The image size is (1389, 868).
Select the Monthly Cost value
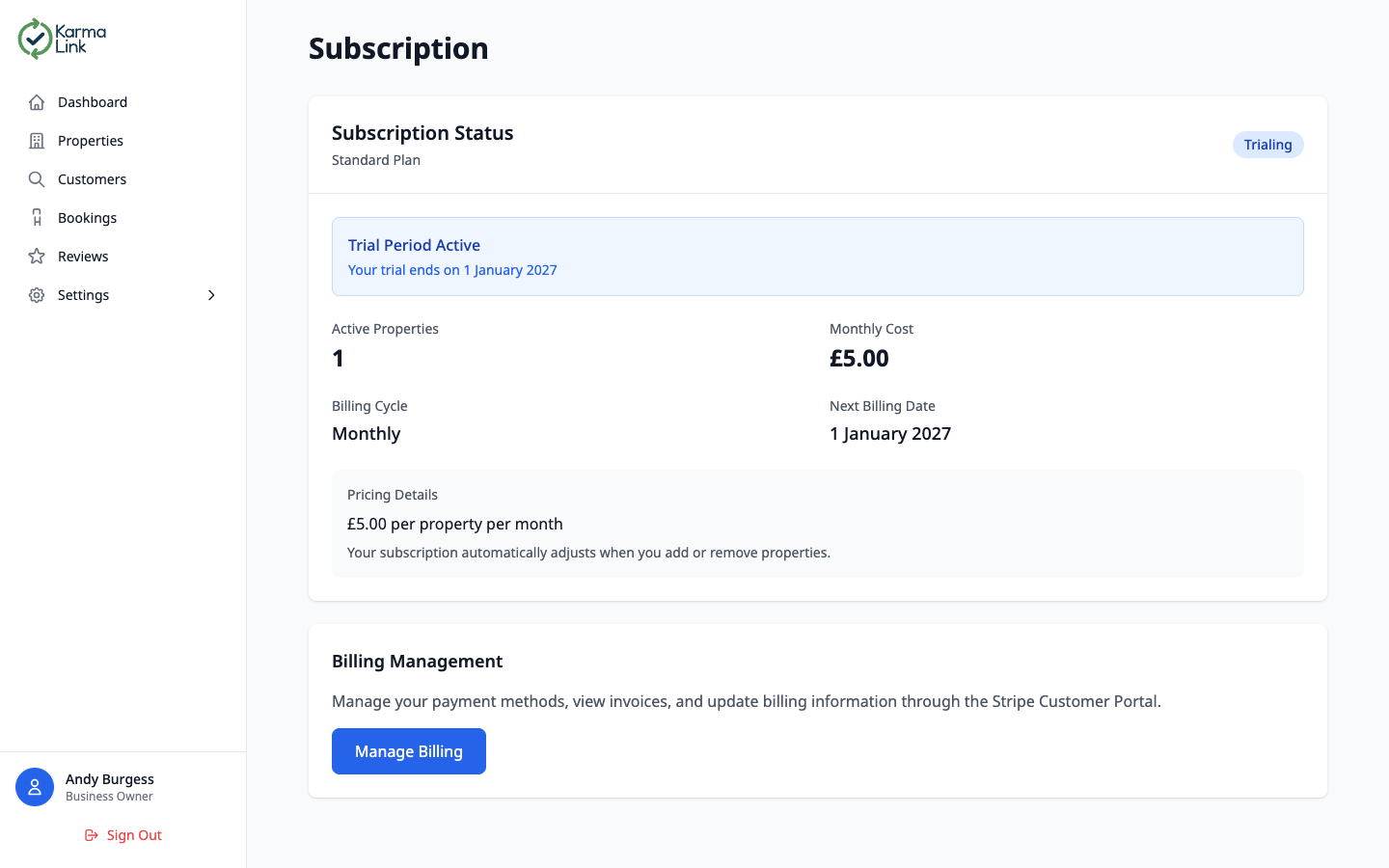pos(857,357)
